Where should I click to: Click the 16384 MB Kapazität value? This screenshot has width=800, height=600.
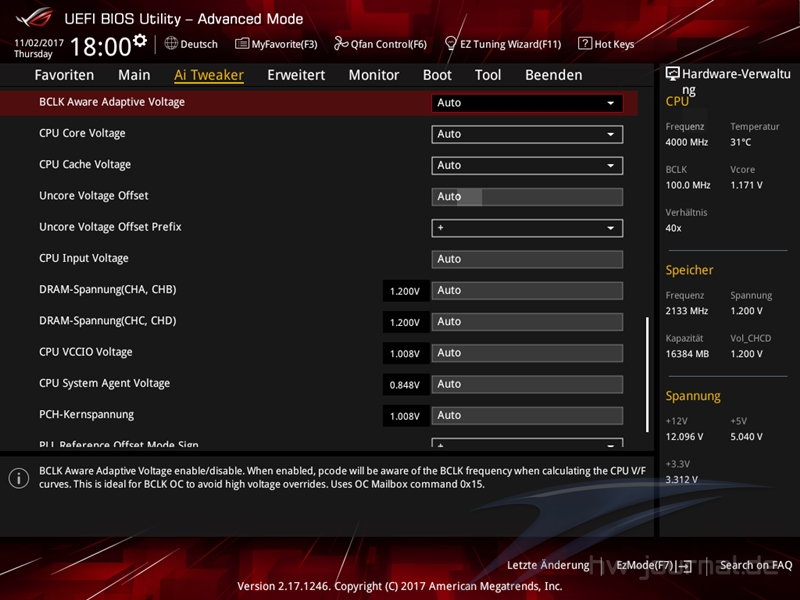(x=687, y=354)
